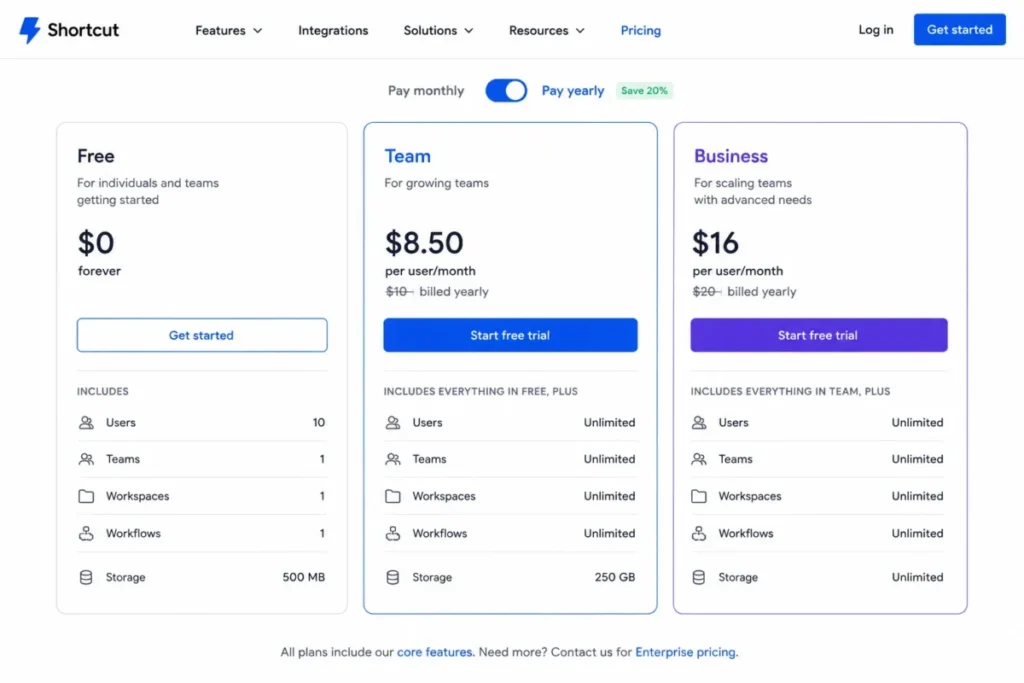
Task: Click the Workspaces folder icon in Free plan
Action: pos(86,496)
